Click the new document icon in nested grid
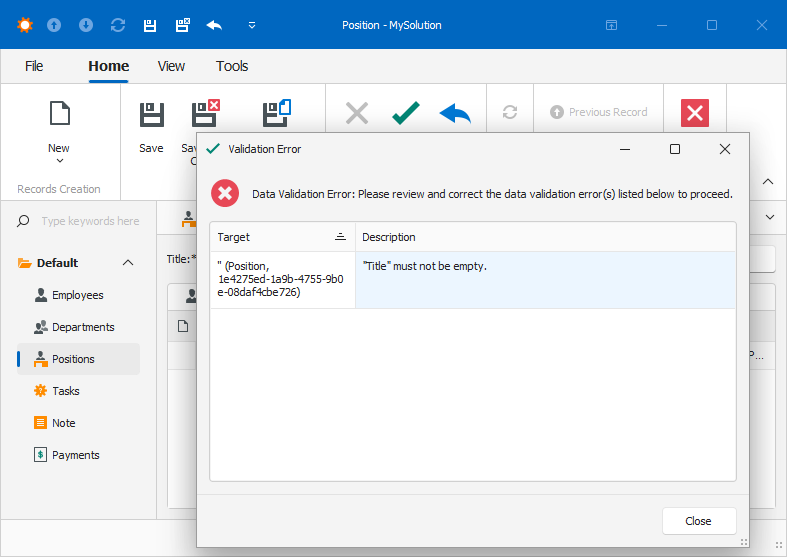Image resolution: width=787 pixels, height=557 pixels. pyautogui.click(x=183, y=326)
